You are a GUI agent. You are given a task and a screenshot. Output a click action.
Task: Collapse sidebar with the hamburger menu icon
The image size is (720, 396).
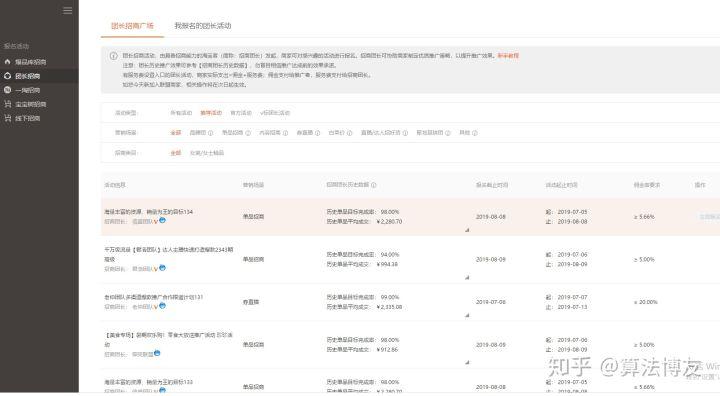68,10
